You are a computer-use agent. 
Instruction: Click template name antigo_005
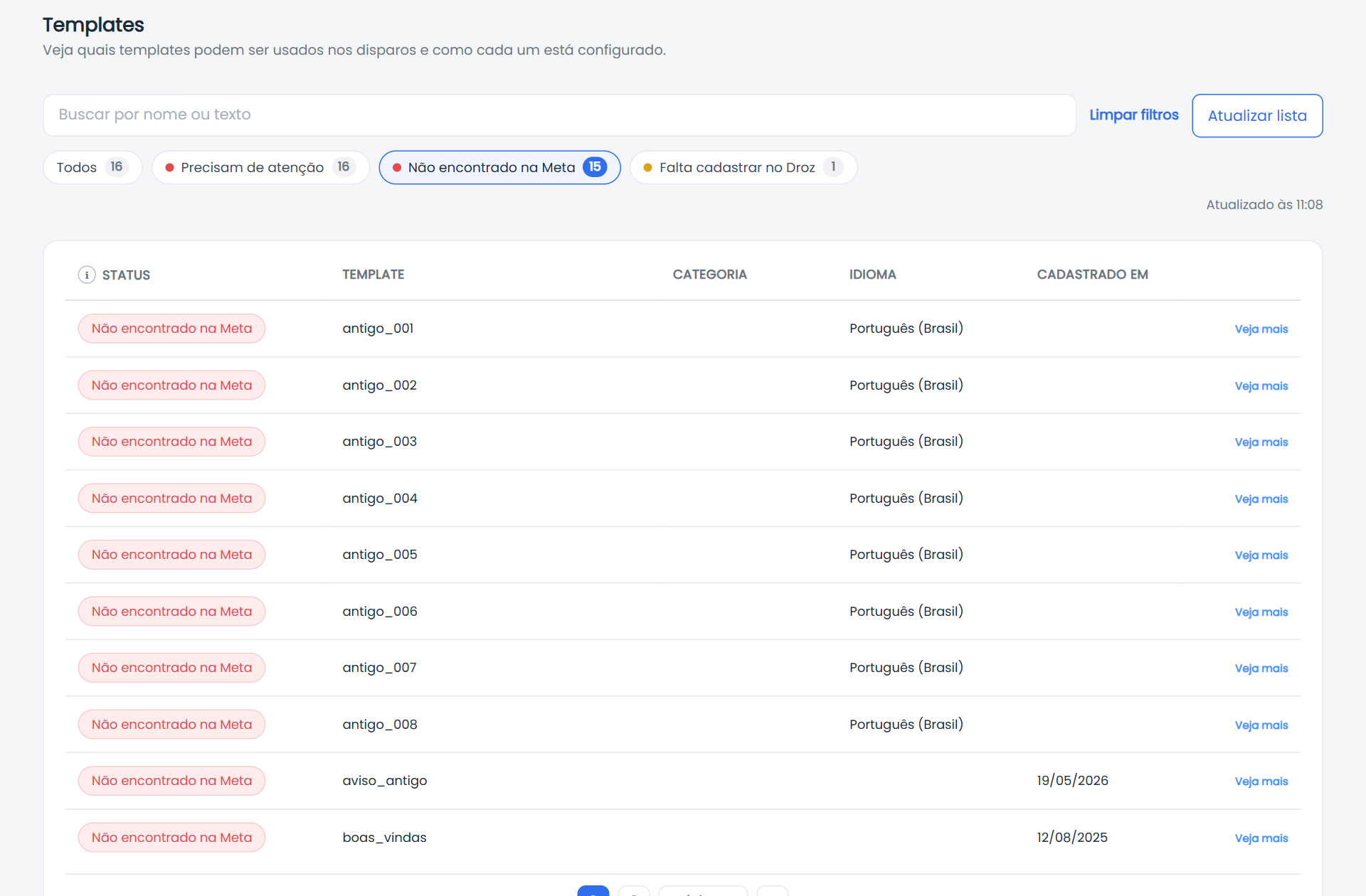click(380, 555)
